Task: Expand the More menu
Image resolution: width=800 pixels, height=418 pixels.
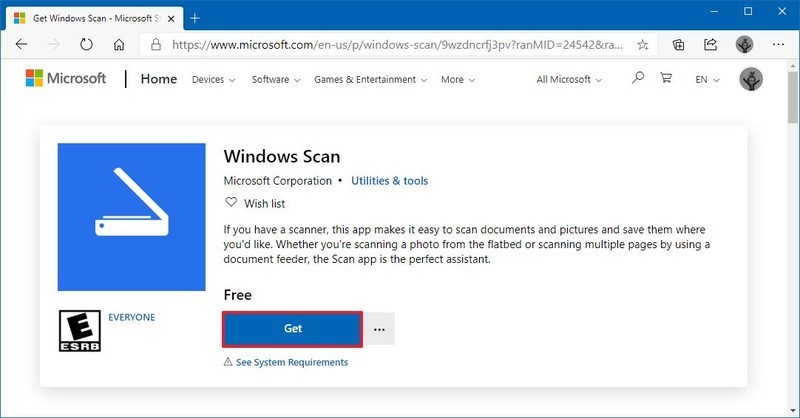Action: coord(458,80)
